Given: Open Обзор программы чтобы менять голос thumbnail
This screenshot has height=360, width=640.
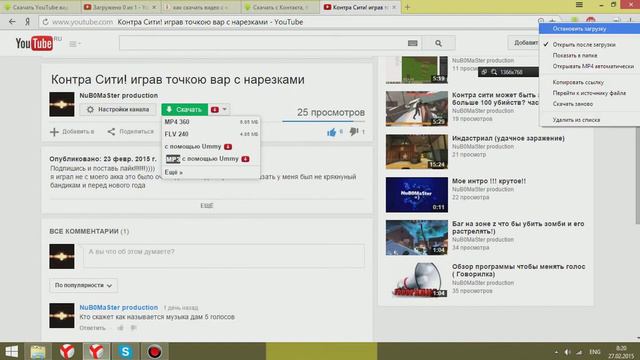Looking at the screenshot, I should pyautogui.click(x=417, y=280).
